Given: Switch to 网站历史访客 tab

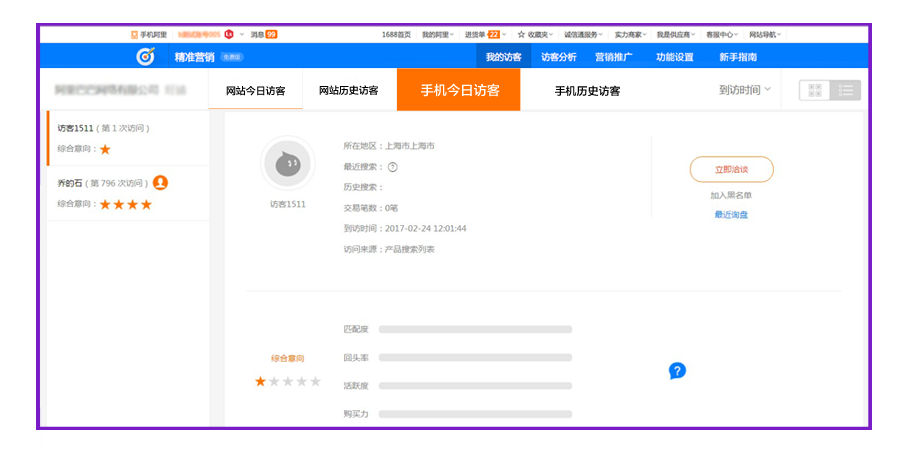Looking at the screenshot, I should [x=349, y=90].
